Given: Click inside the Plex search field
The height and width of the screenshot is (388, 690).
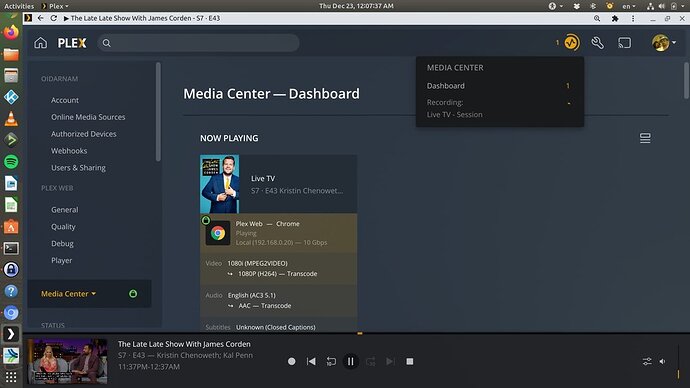Looking at the screenshot, I should 198,43.
